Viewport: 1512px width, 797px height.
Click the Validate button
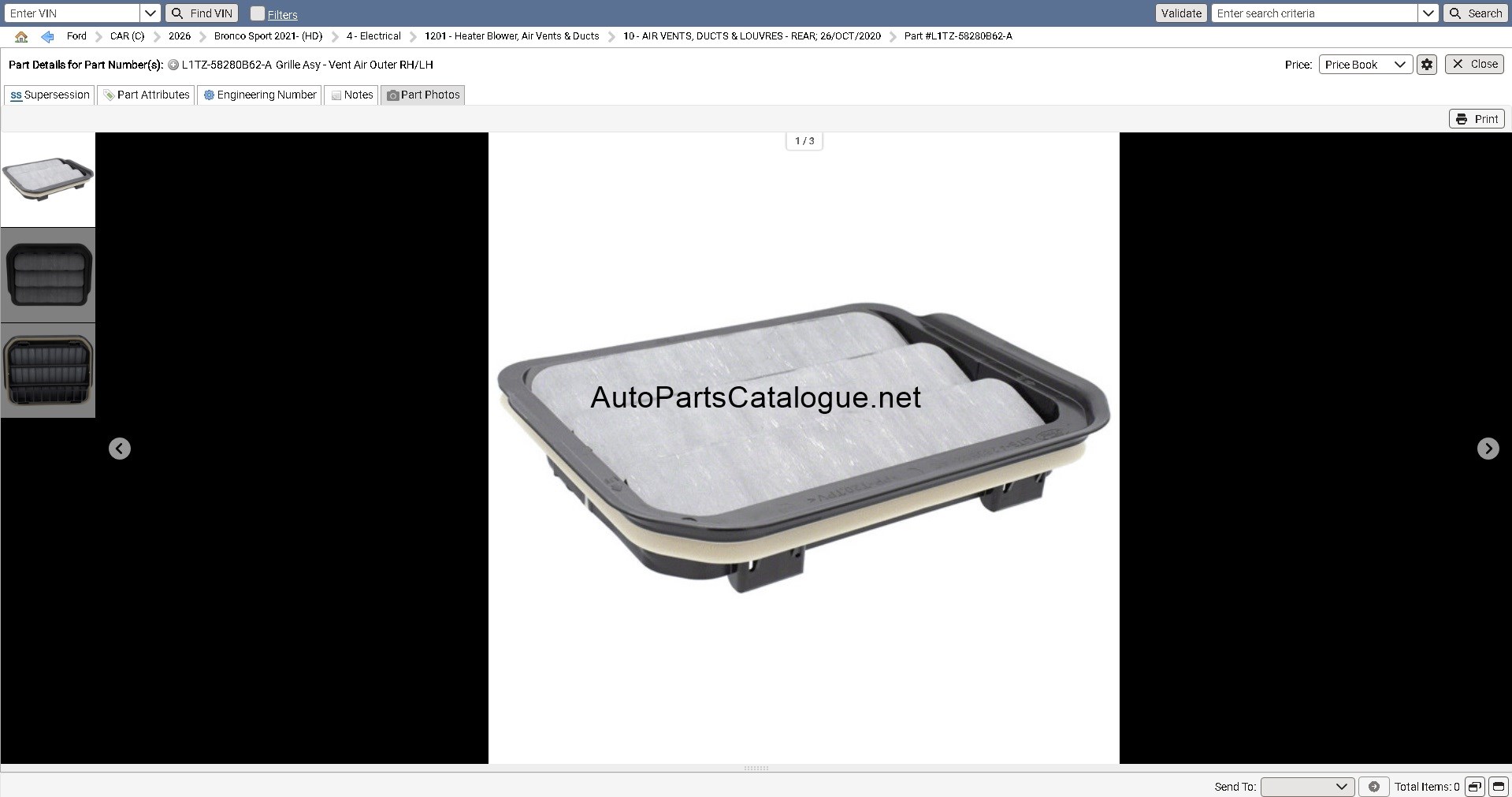1181,13
